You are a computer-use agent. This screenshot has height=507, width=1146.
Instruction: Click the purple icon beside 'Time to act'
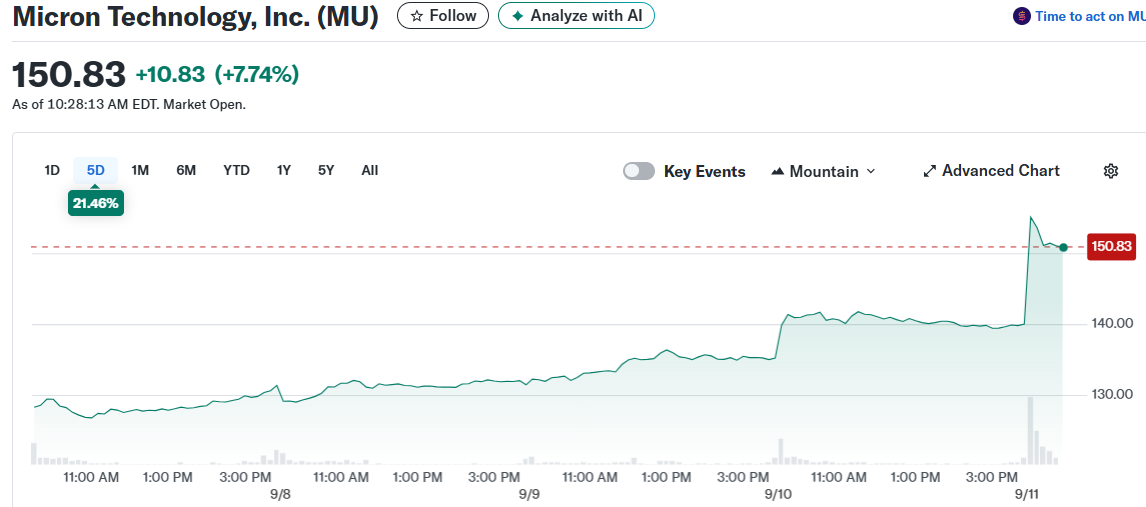pyautogui.click(x=1022, y=16)
